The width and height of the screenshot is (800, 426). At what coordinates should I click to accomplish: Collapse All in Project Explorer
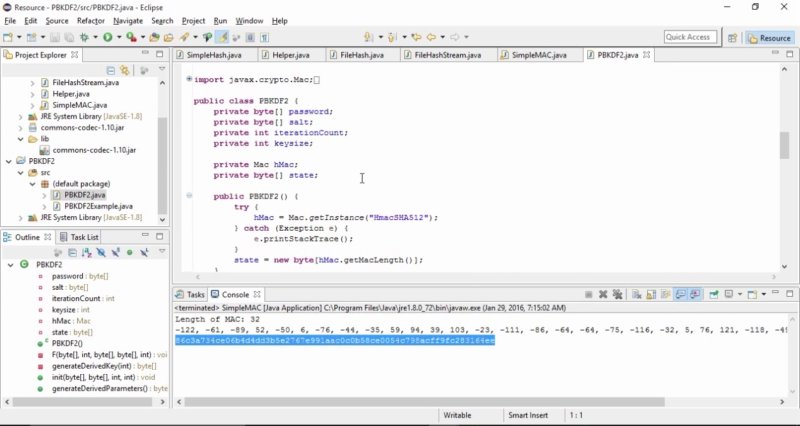(111, 70)
